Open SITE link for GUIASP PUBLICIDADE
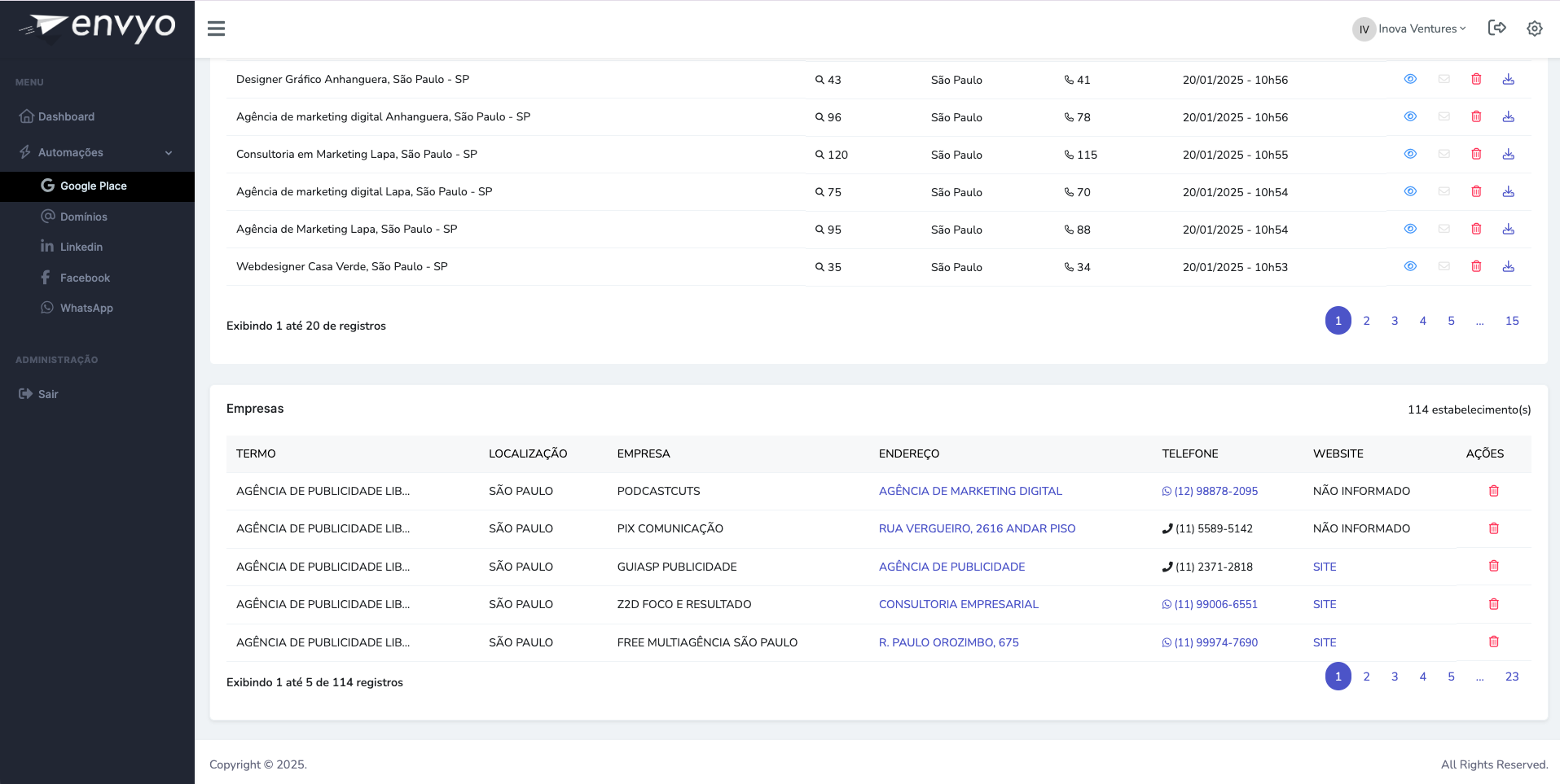 [1325, 567]
